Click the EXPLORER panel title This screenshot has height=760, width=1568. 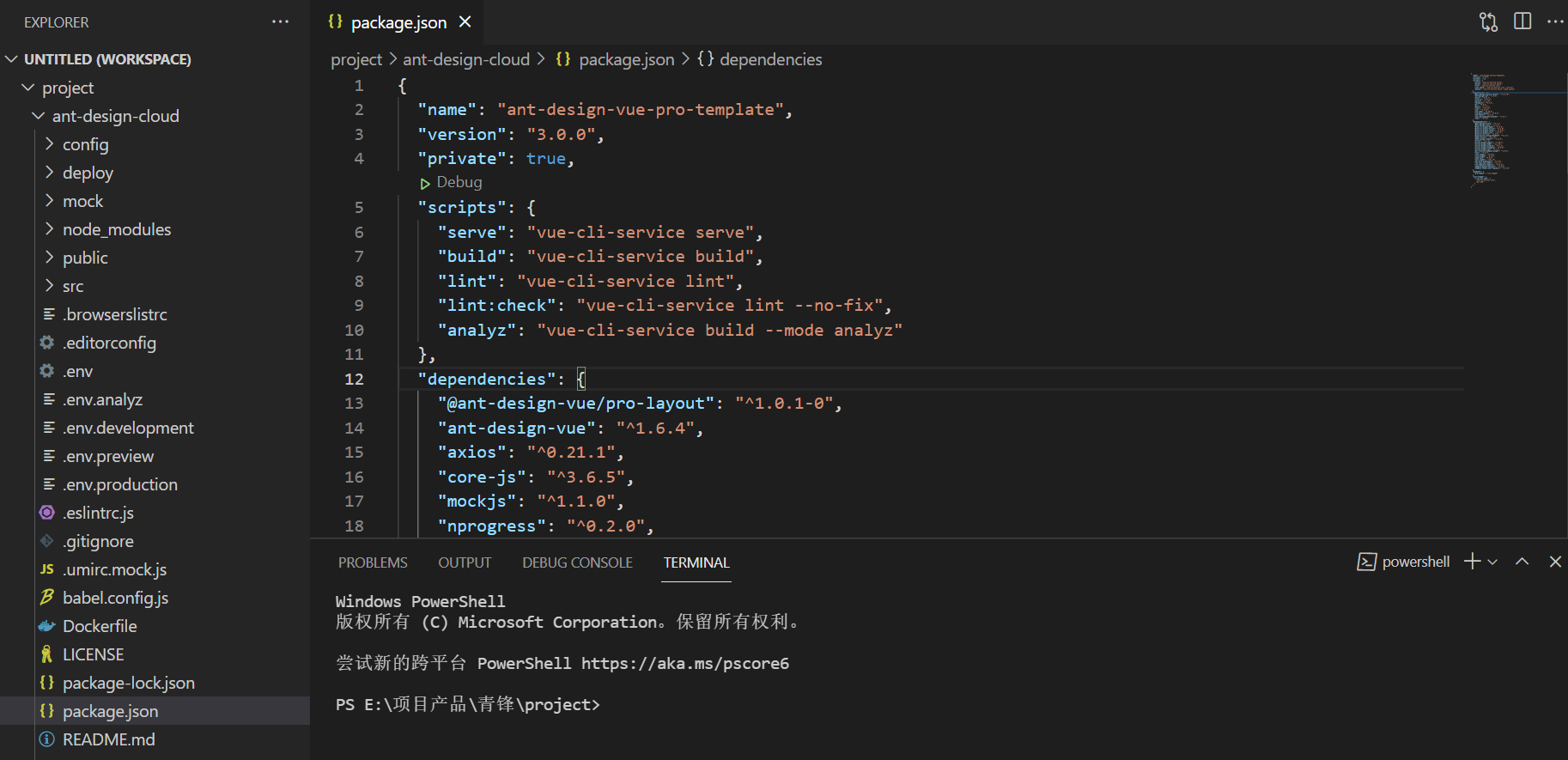pos(57,22)
